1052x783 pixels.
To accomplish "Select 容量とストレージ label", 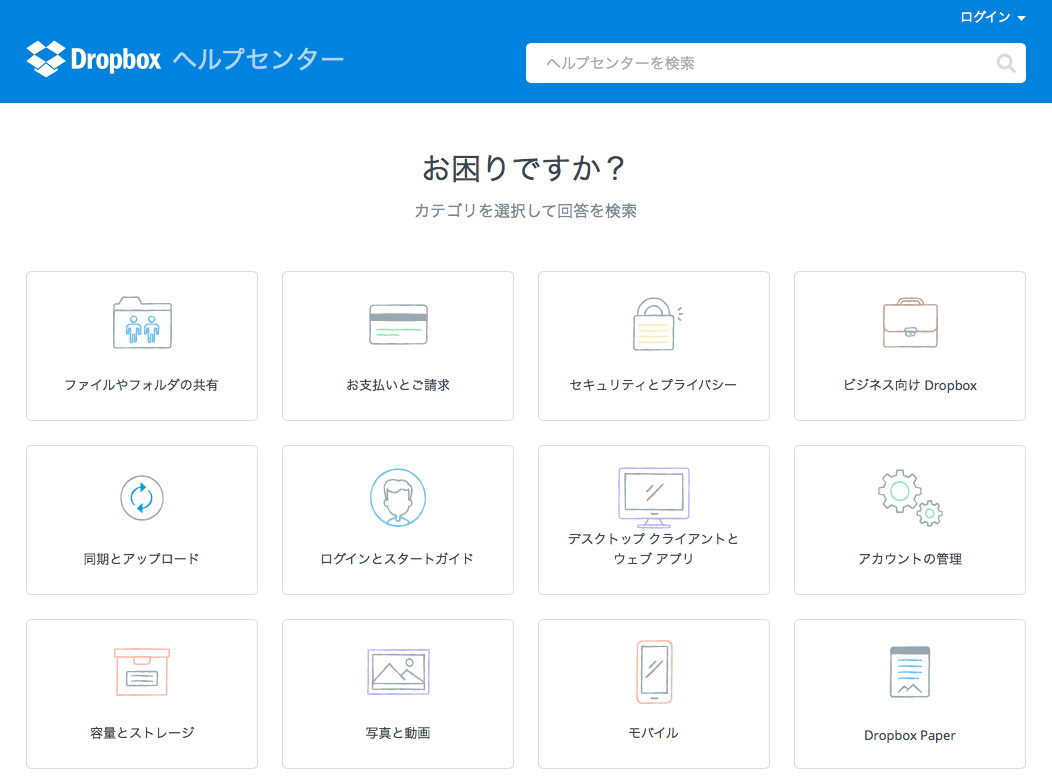I will [142, 733].
